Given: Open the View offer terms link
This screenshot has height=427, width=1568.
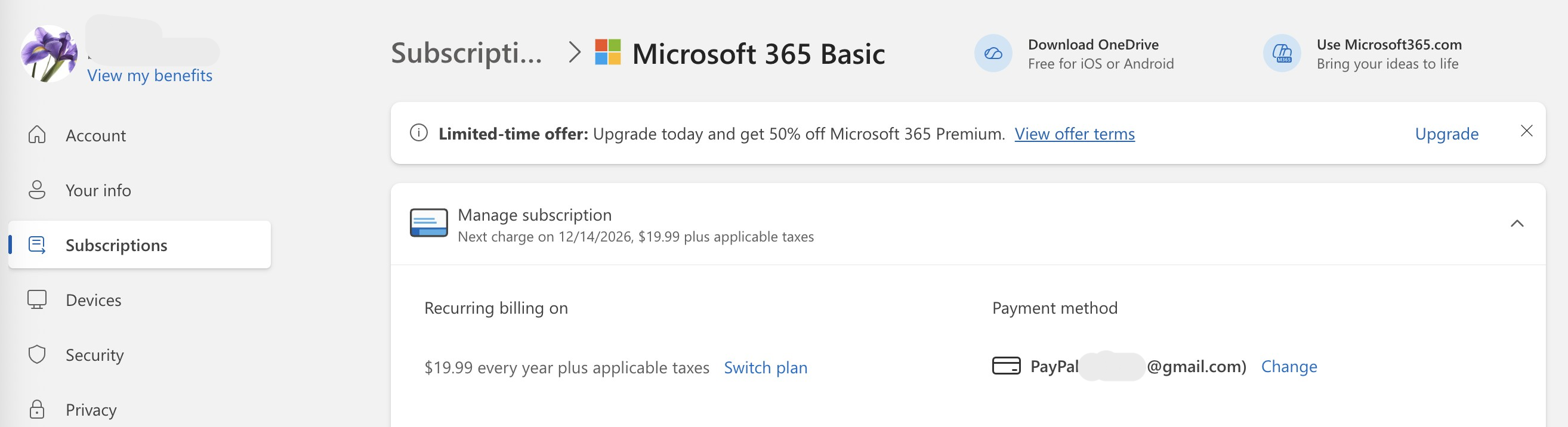Looking at the screenshot, I should click(x=1075, y=134).
